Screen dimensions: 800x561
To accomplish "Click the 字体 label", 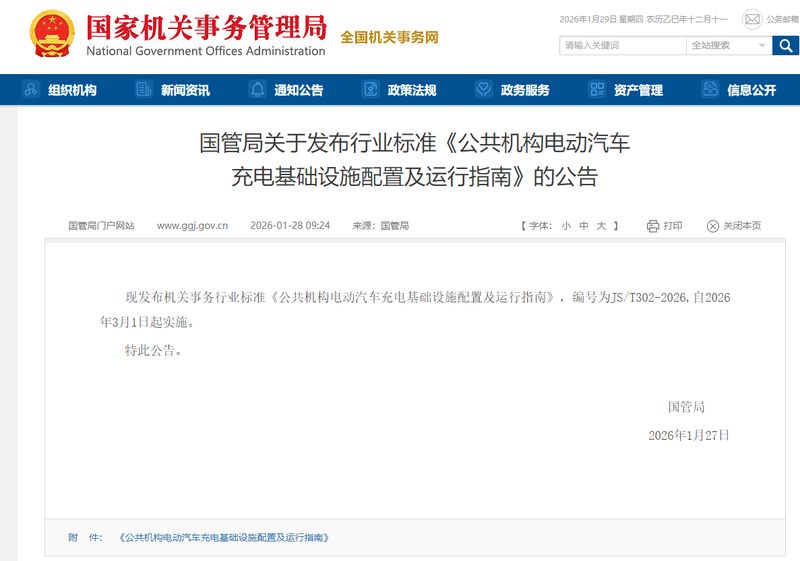I will [x=540, y=225].
